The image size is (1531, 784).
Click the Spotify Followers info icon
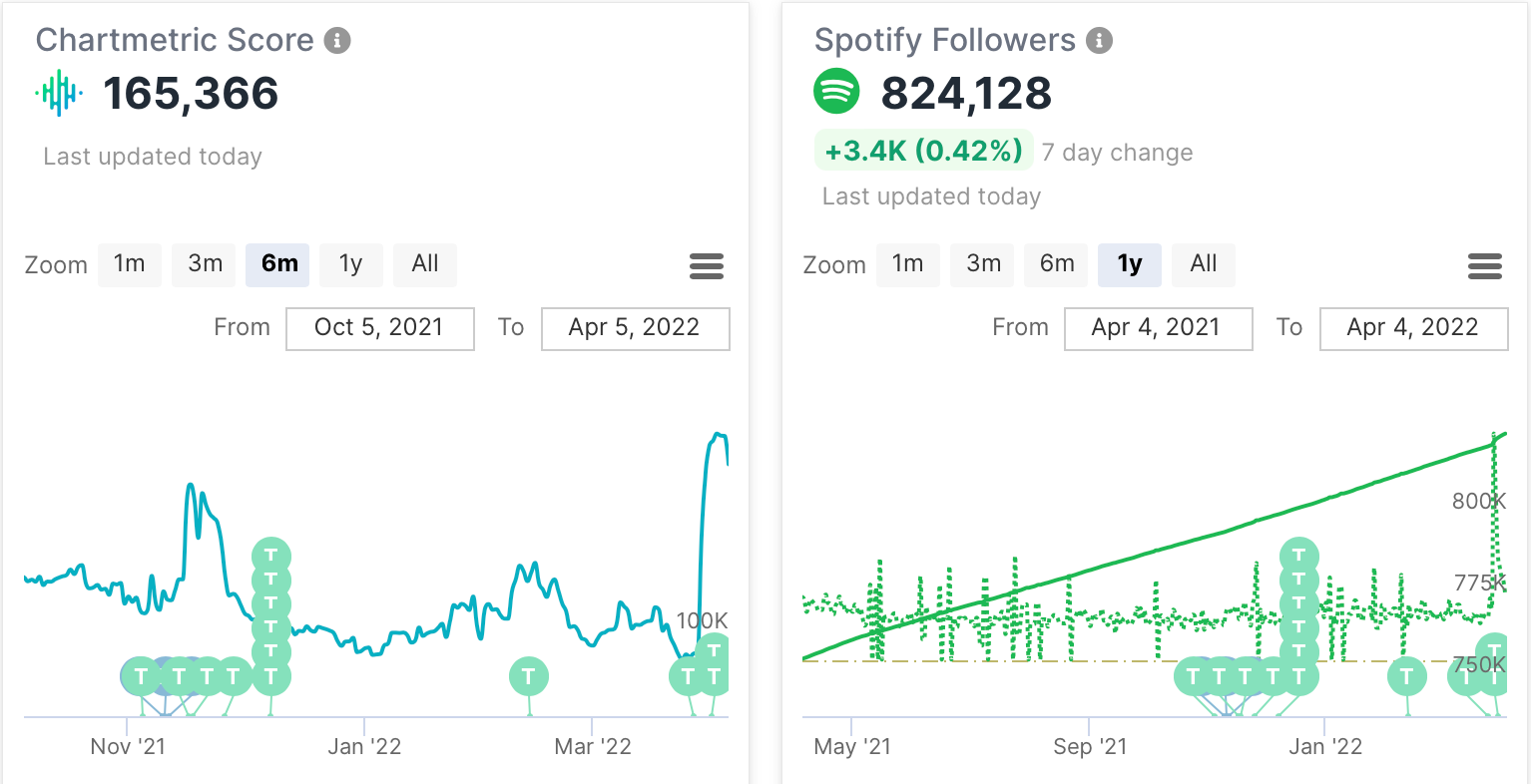(1100, 41)
